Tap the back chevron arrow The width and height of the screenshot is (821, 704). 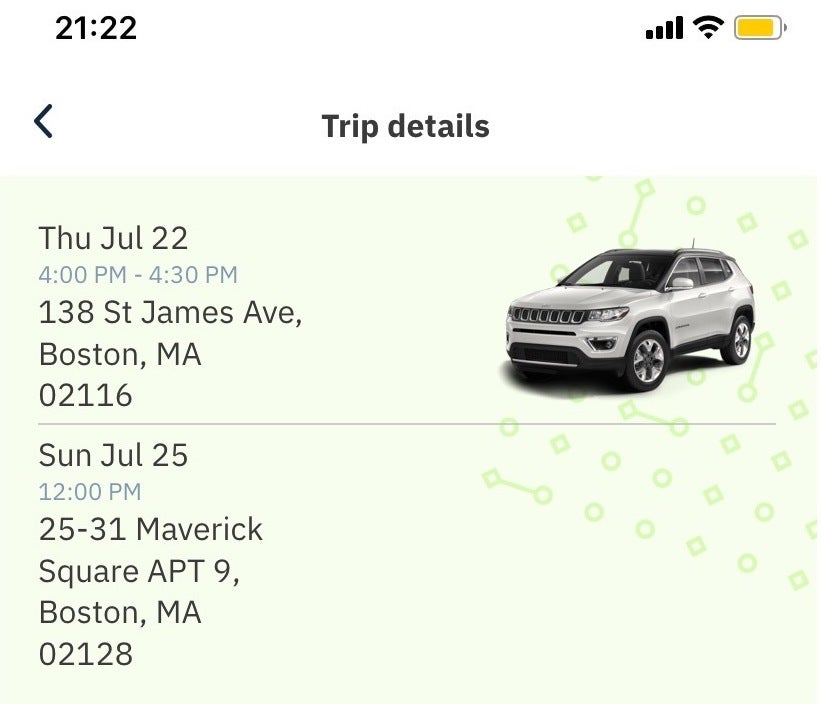tap(42, 120)
